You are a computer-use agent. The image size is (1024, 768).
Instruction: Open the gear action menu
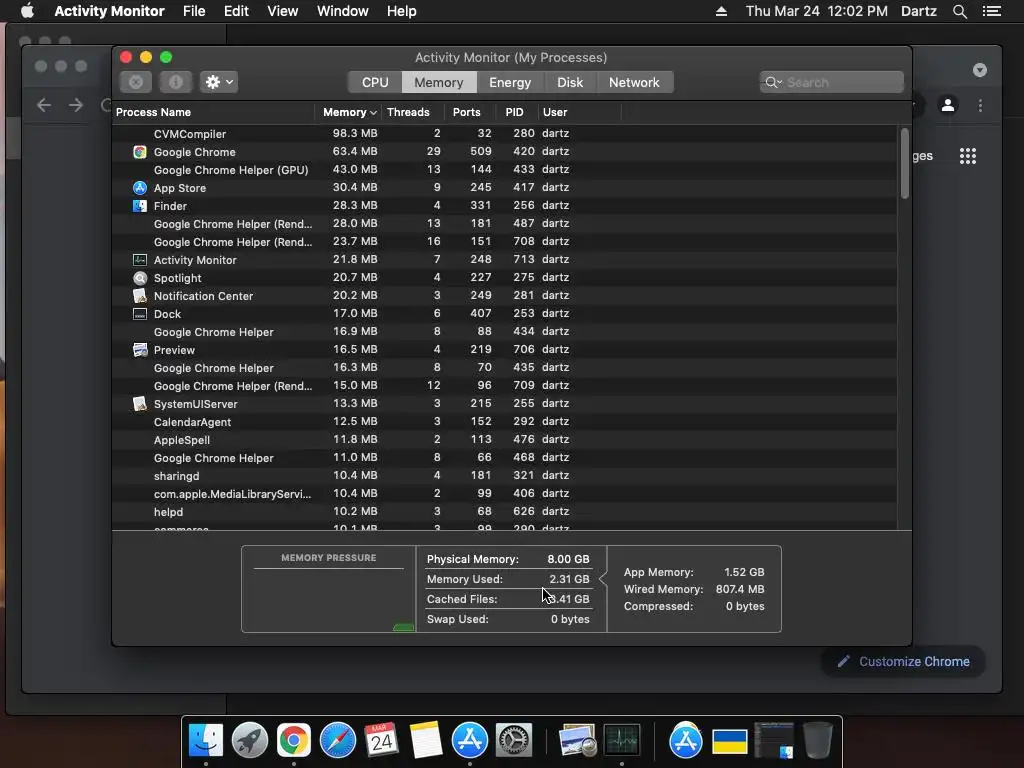(x=219, y=82)
